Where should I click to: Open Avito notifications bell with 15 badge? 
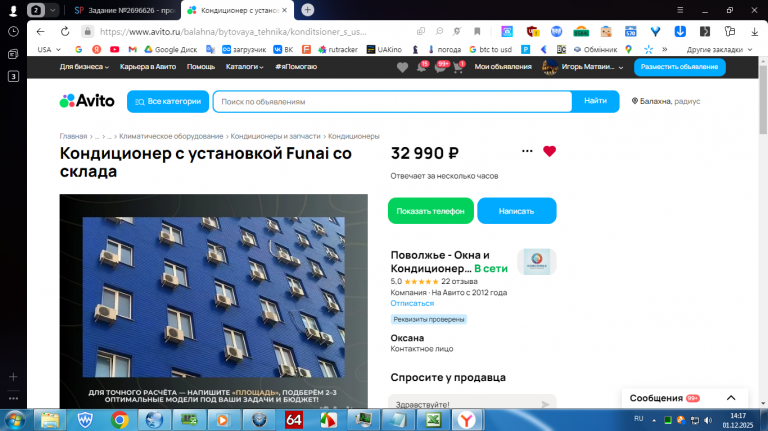[x=422, y=67]
